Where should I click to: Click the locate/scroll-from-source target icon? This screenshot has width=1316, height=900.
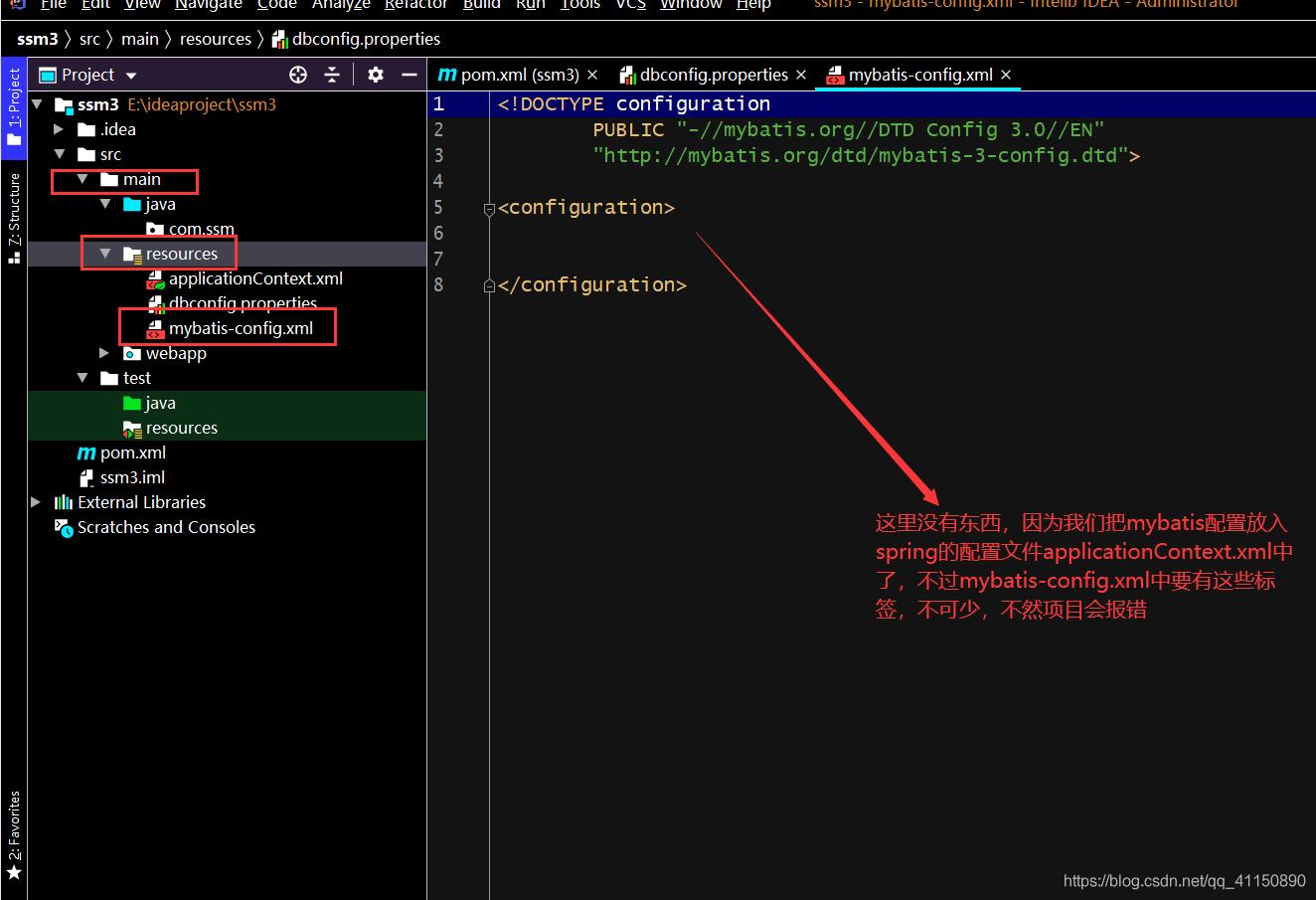[298, 75]
